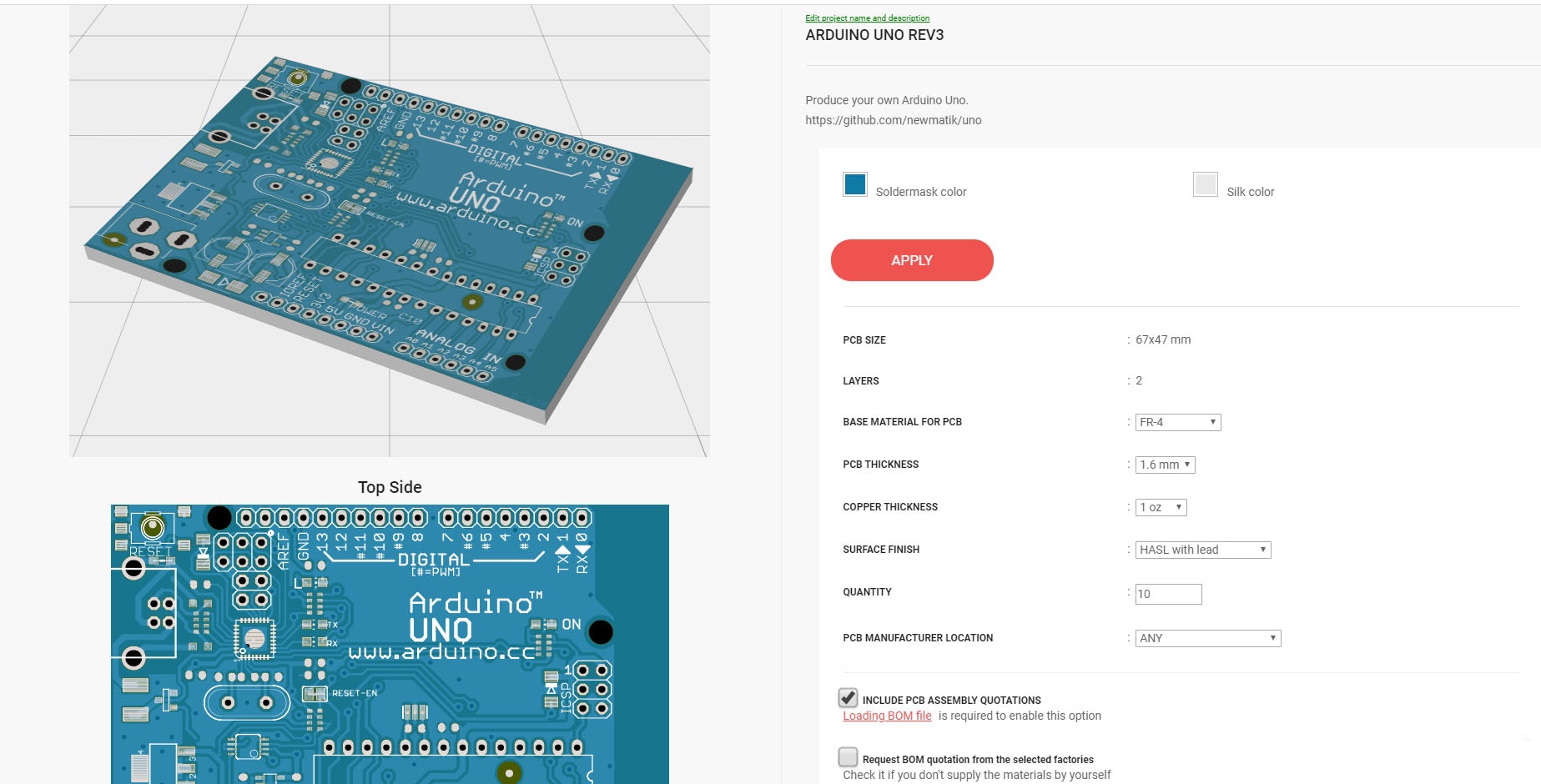Select the white Silk color swatch
The image size is (1541, 784).
coord(1206,184)
